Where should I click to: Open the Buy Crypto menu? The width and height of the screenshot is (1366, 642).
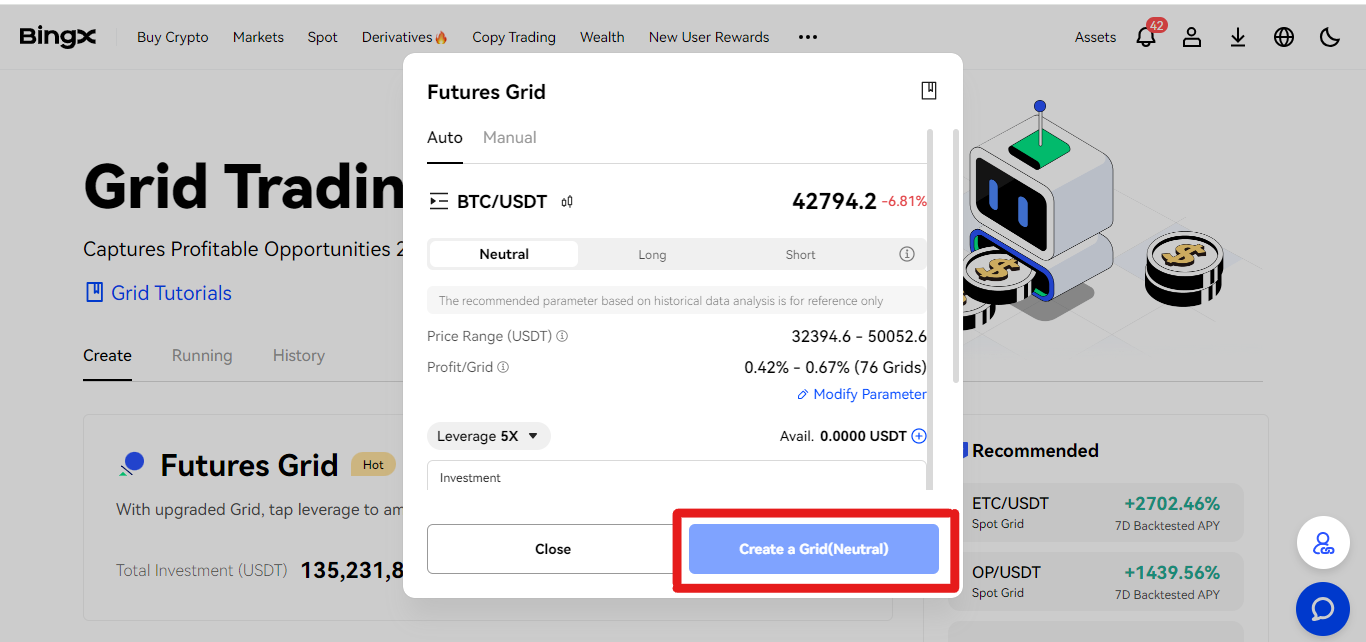(x=173, y=37)
